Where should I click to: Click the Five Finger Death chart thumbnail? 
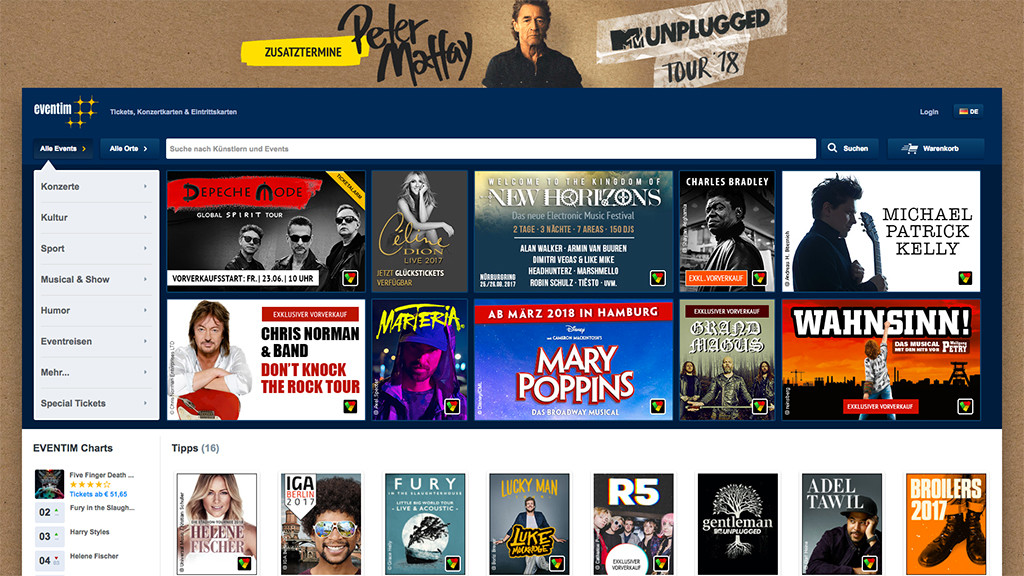49,484
